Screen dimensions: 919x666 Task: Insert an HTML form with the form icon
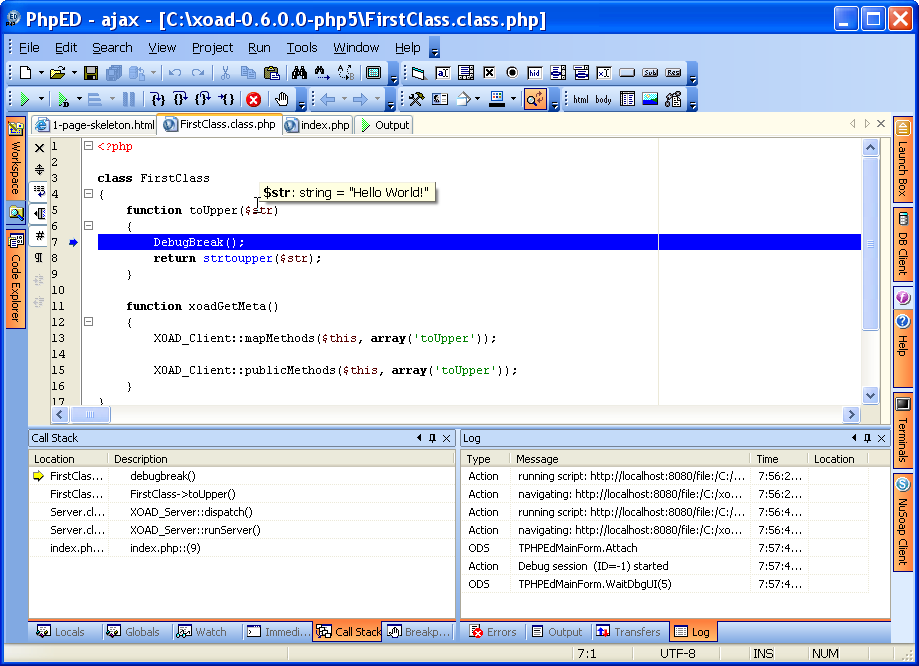pyautogui.click(x=418, y=73)
